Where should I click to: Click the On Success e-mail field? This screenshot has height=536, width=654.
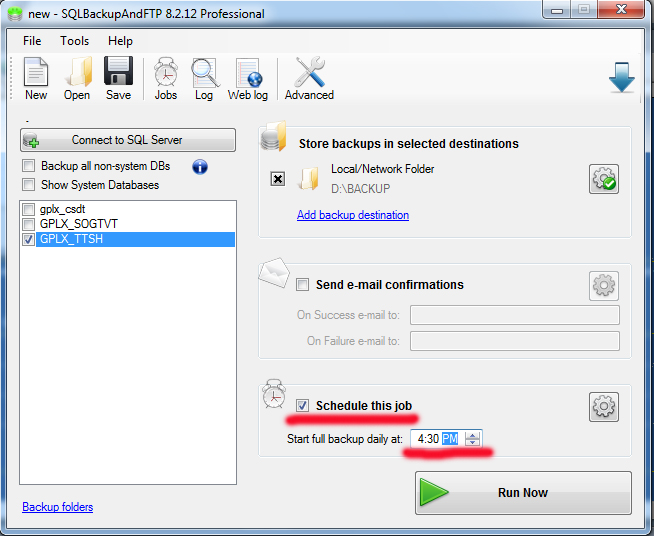click(515, 315)
